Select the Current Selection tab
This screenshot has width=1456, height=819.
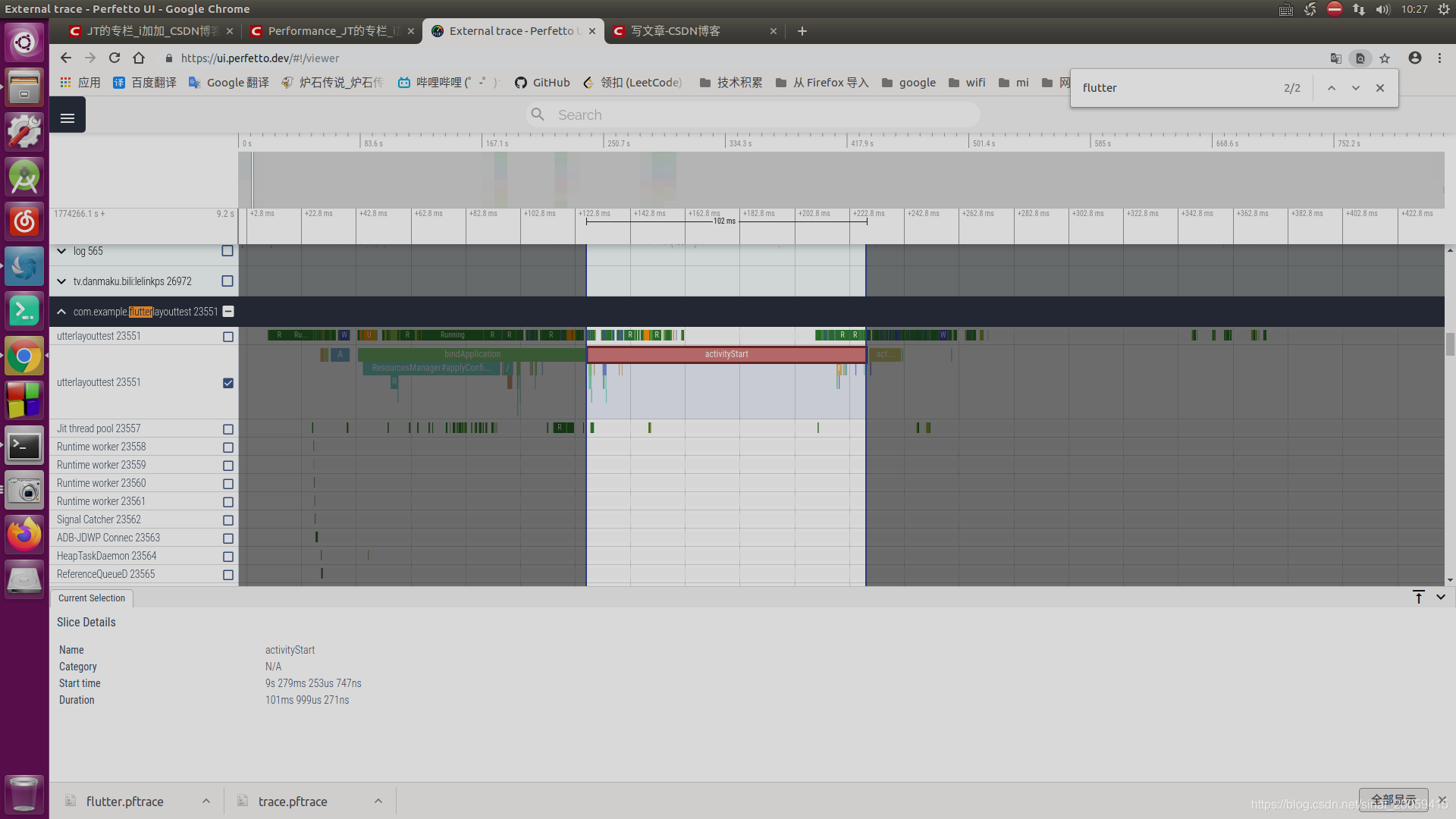coord(92,598)
